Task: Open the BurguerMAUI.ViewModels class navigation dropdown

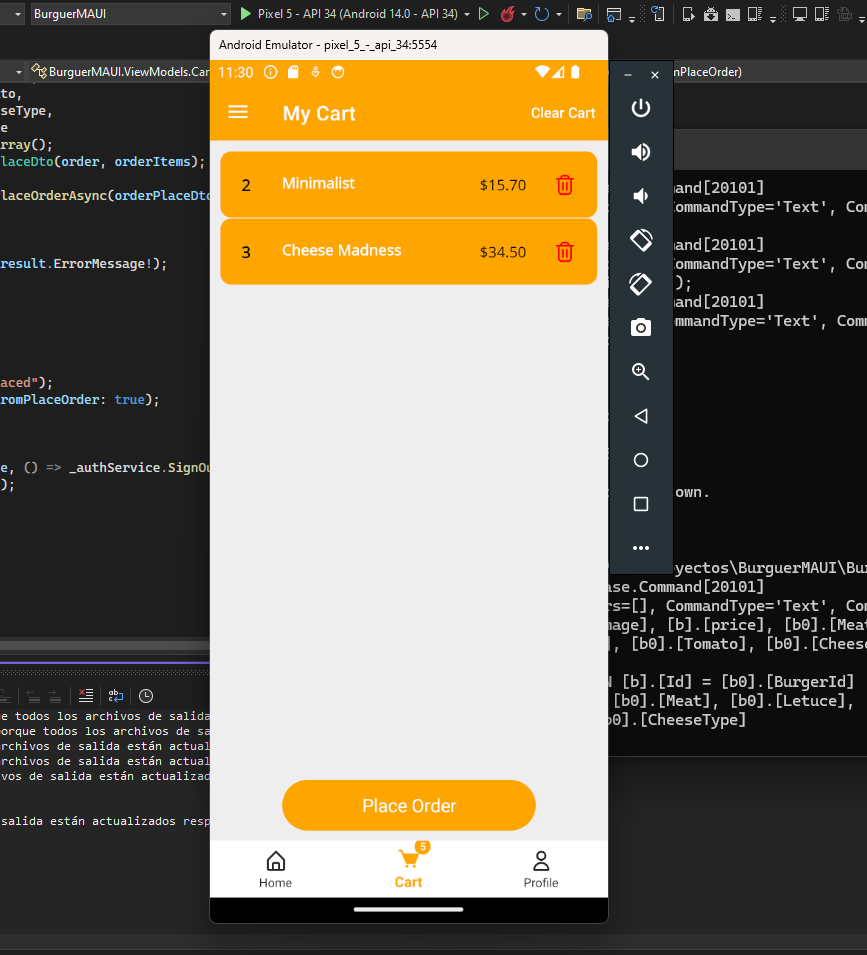Action: point(120,71)
